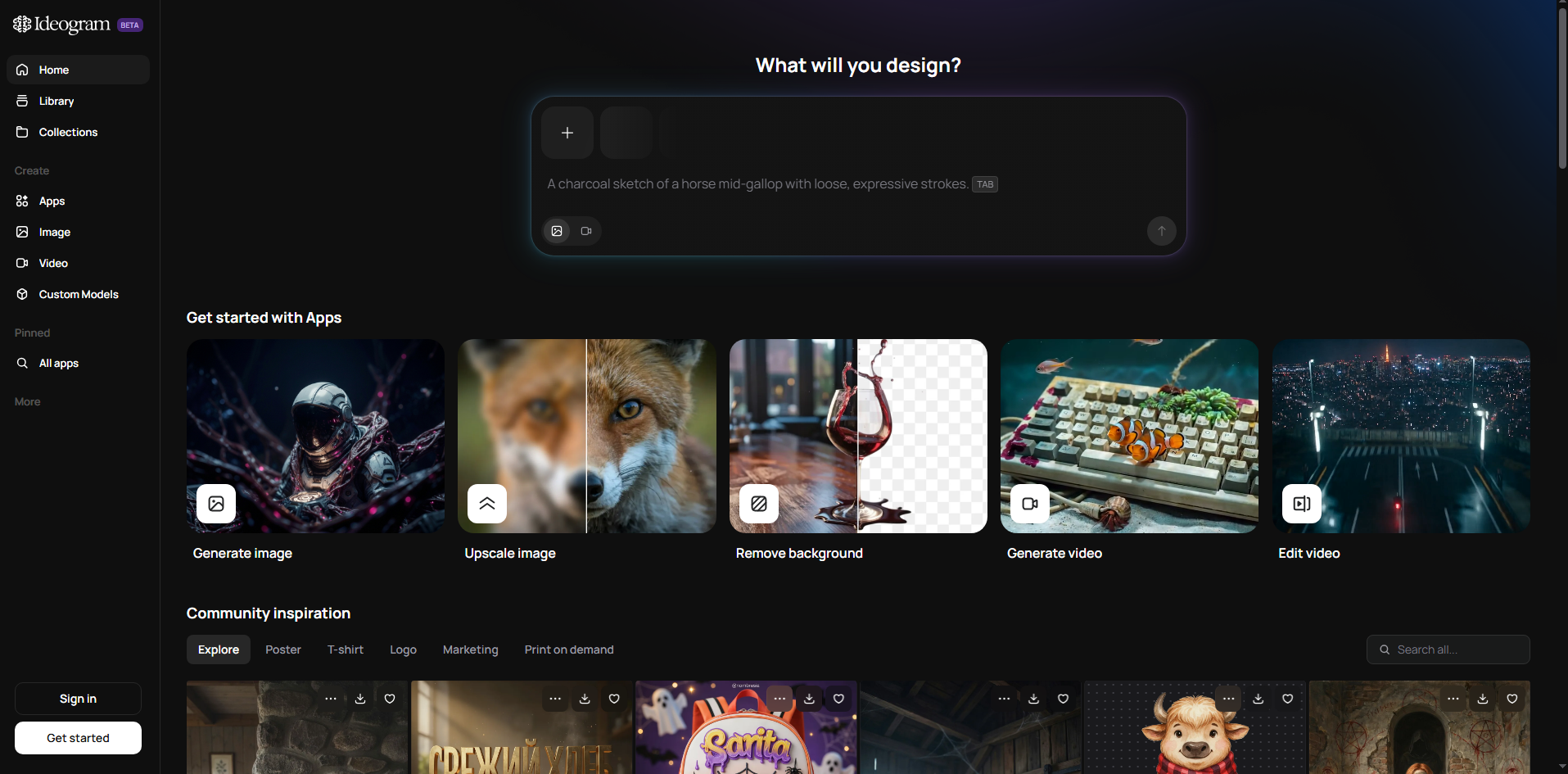Select the Marketing tab
The image size is (1568, 774).
[471, 650]
